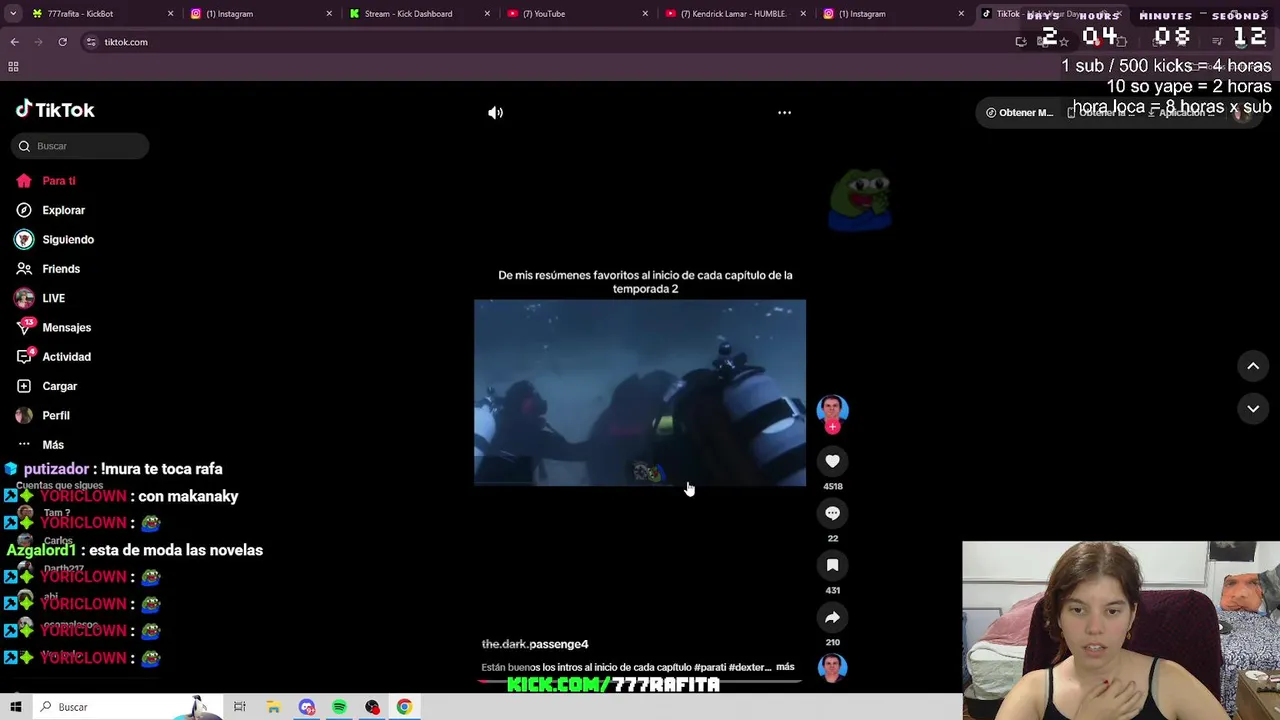The height and width of the screenshot is (720, 1280).
Task: Close the Kick Dashboard tab
Action: [x=487, y=14]
